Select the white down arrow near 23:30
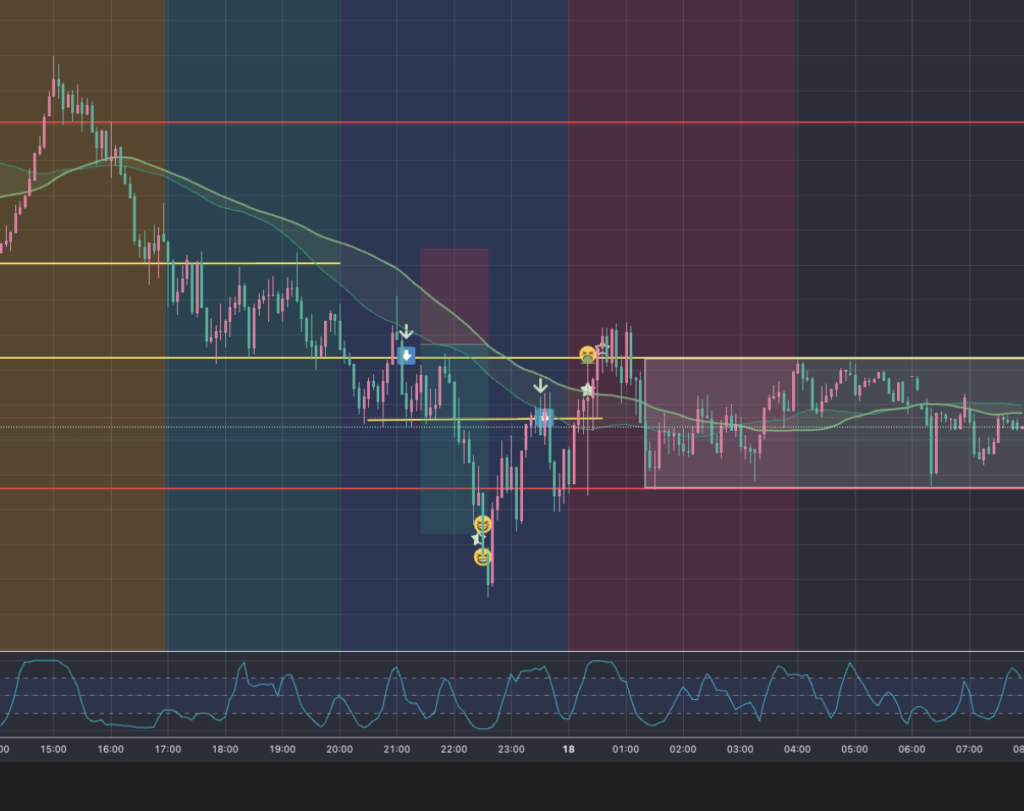 [x=540, y=386]
